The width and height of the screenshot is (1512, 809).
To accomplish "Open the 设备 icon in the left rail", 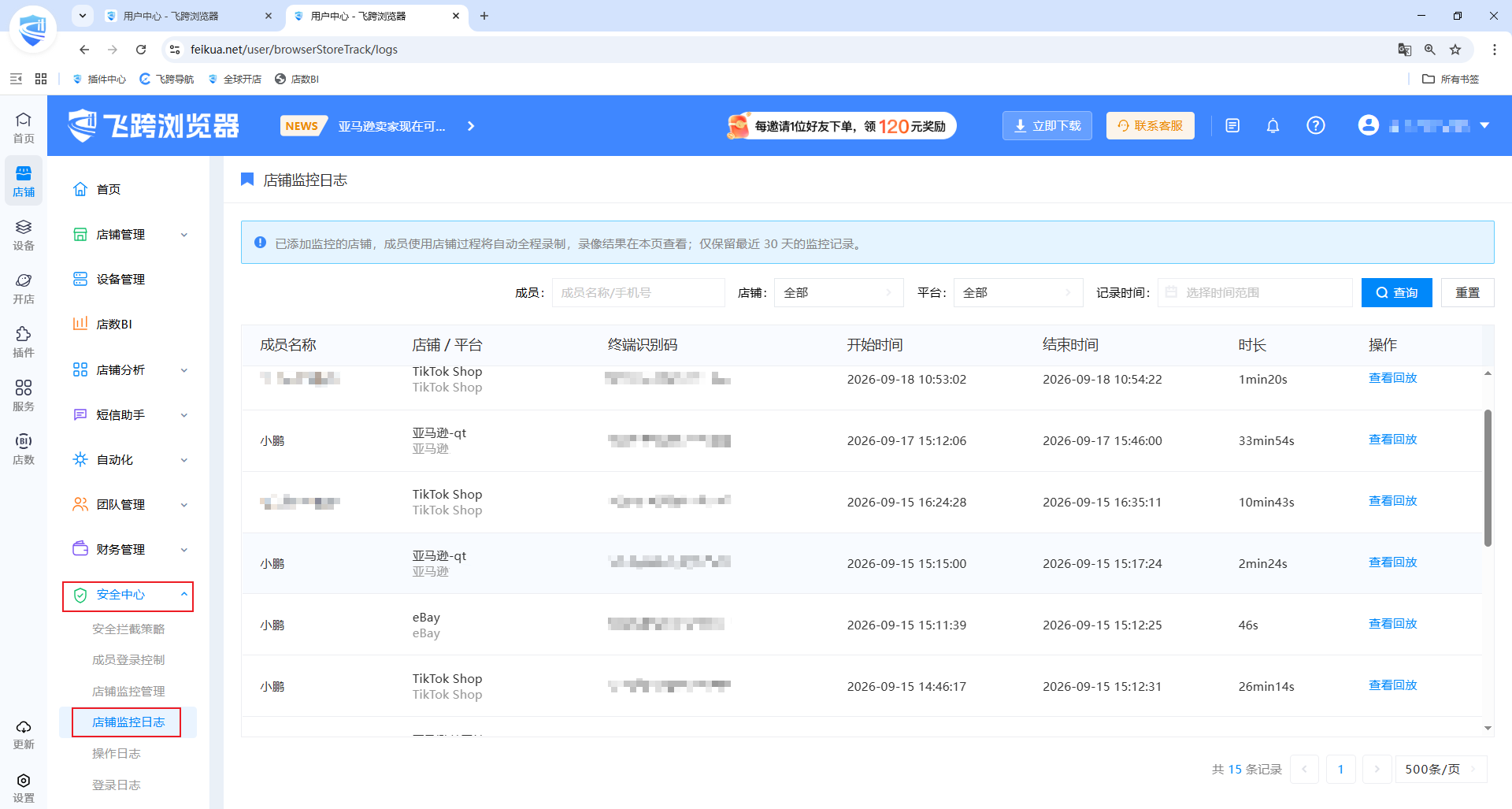I will pyautogui.click(x=24, y=235).
